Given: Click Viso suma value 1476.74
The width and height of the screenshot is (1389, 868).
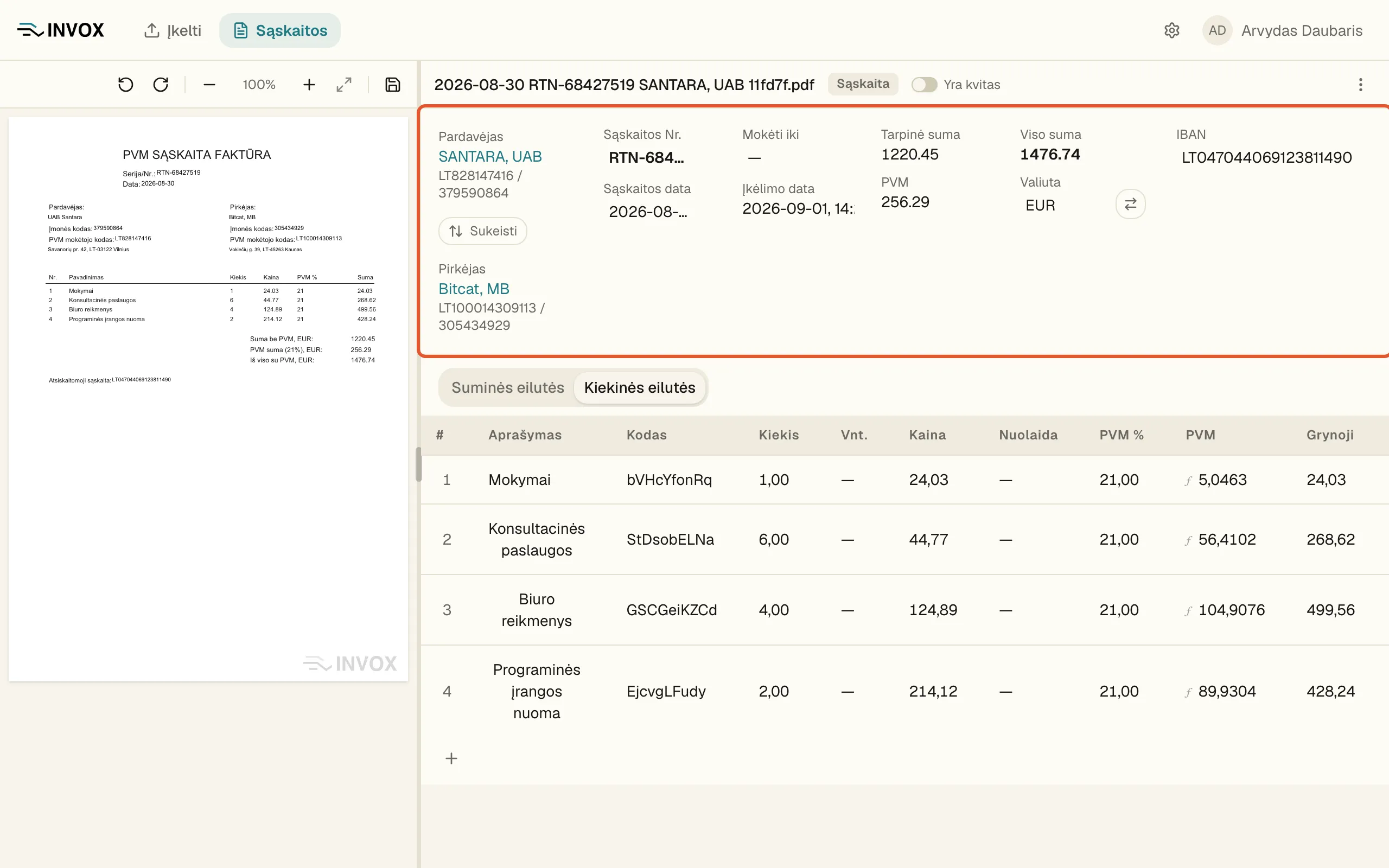Looking at the screenshot, I should [x=1050, y=155].
